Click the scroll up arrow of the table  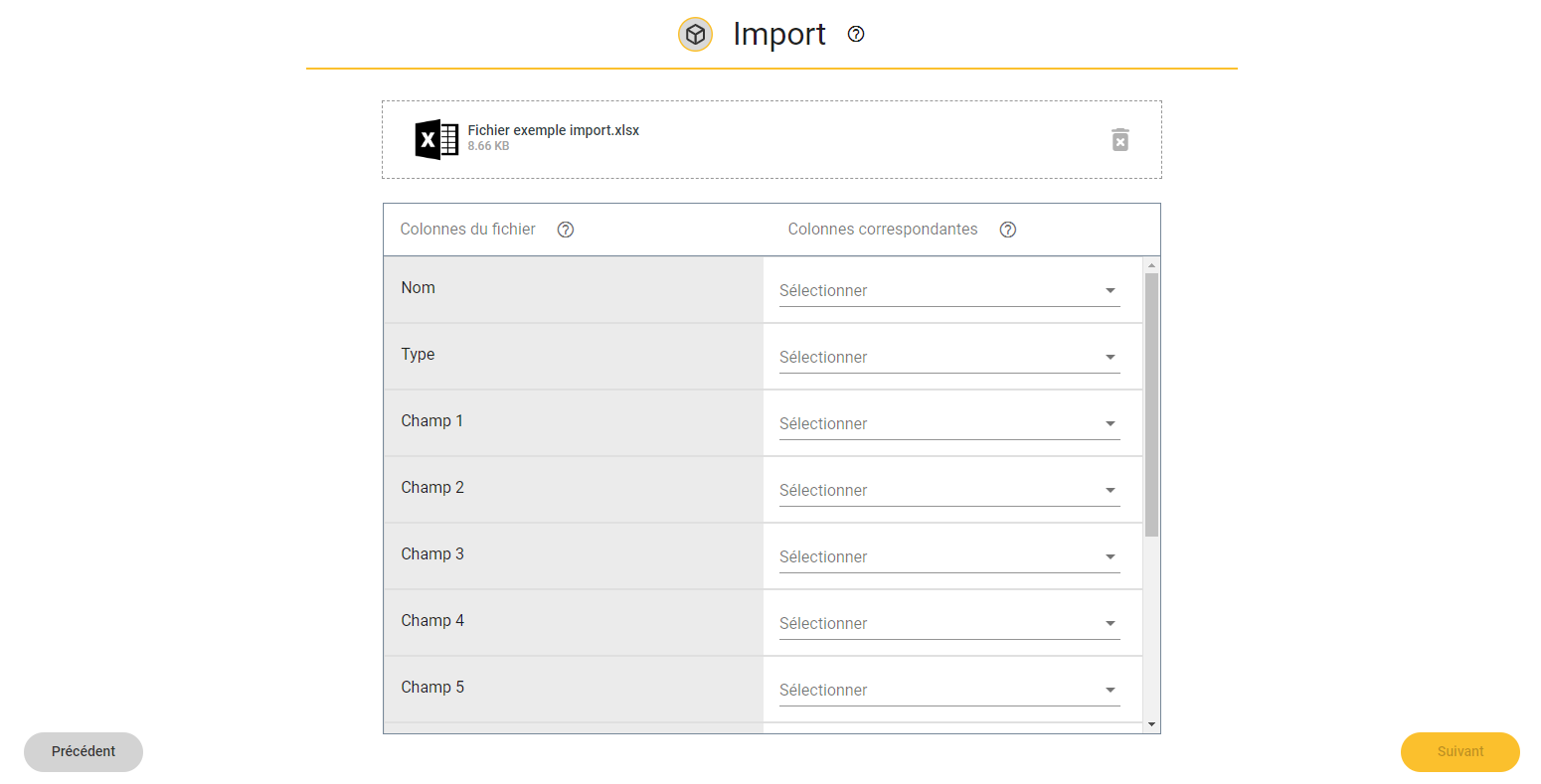pos(1151,265)
